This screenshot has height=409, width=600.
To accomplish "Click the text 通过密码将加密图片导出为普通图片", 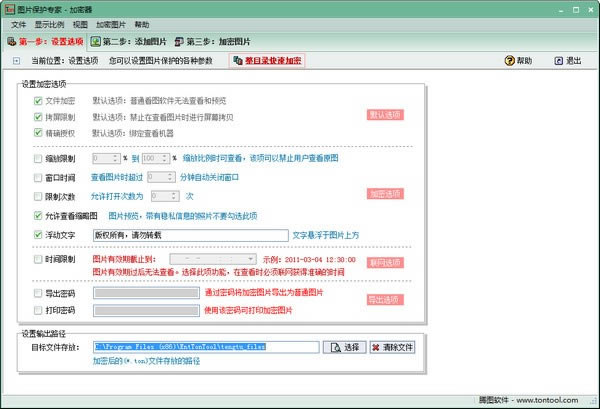I will click(264, 293).
